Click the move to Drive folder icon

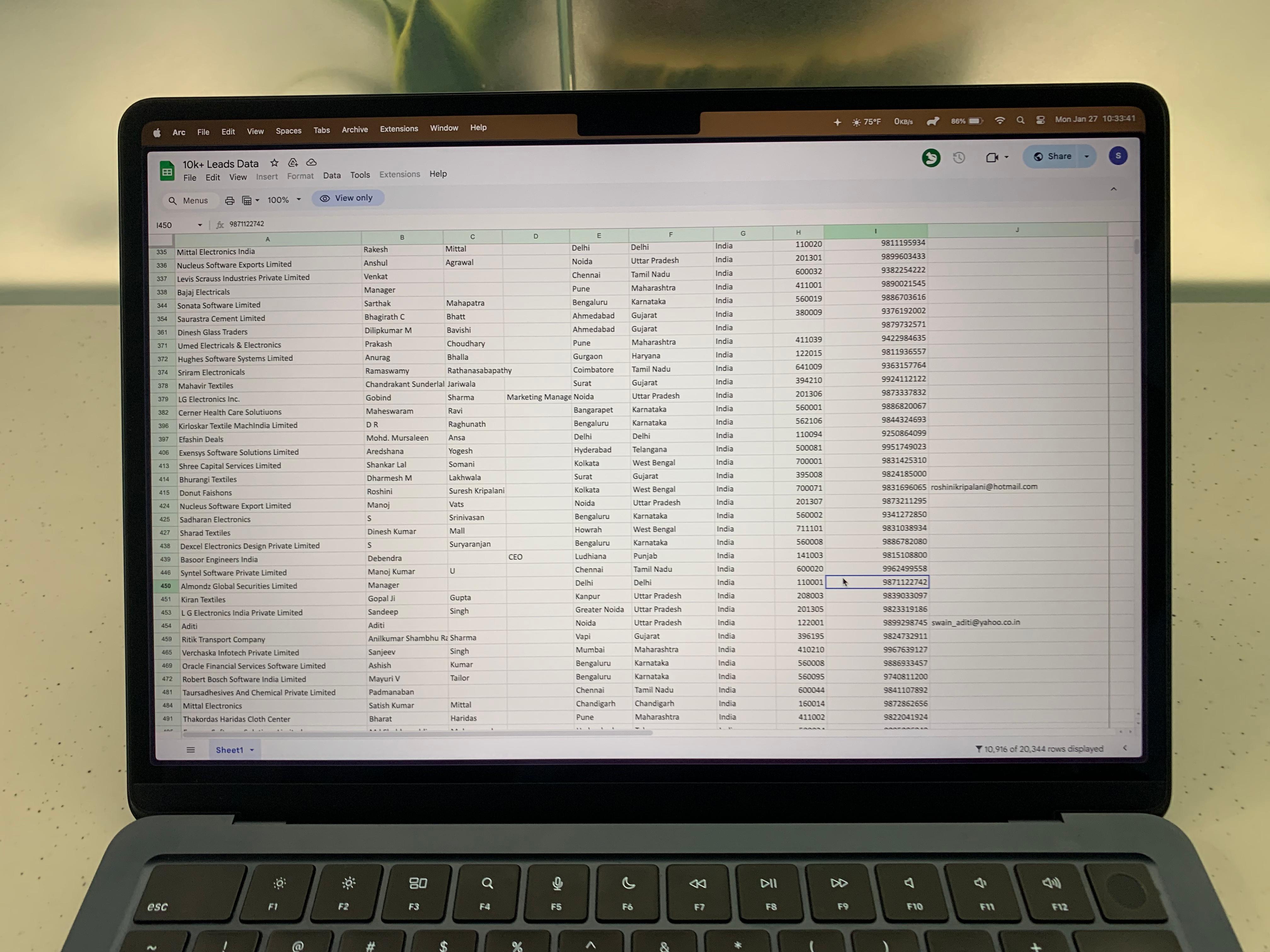point(293,163)
